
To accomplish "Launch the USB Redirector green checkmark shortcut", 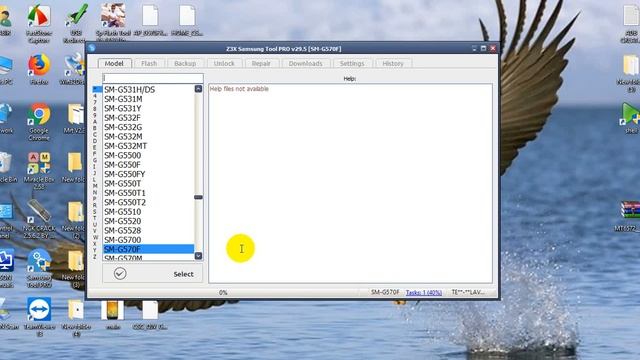I will (76, 23).
